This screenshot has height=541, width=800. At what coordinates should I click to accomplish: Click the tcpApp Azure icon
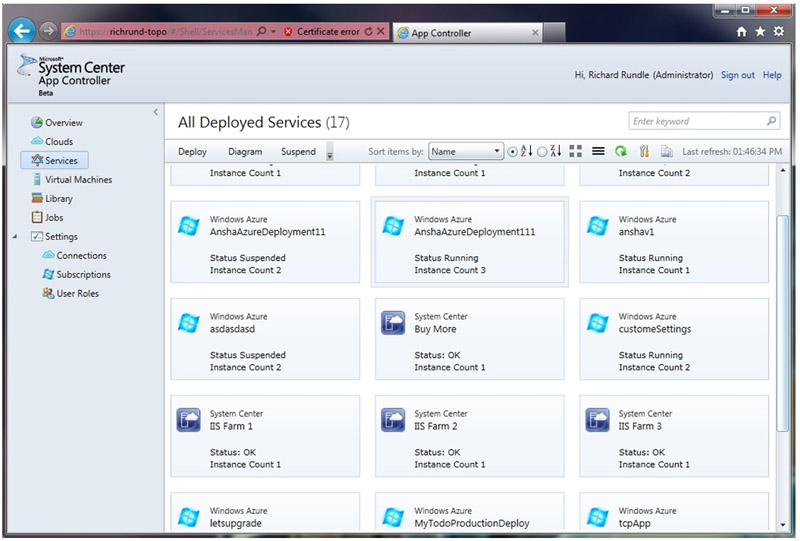coord(597,517)
